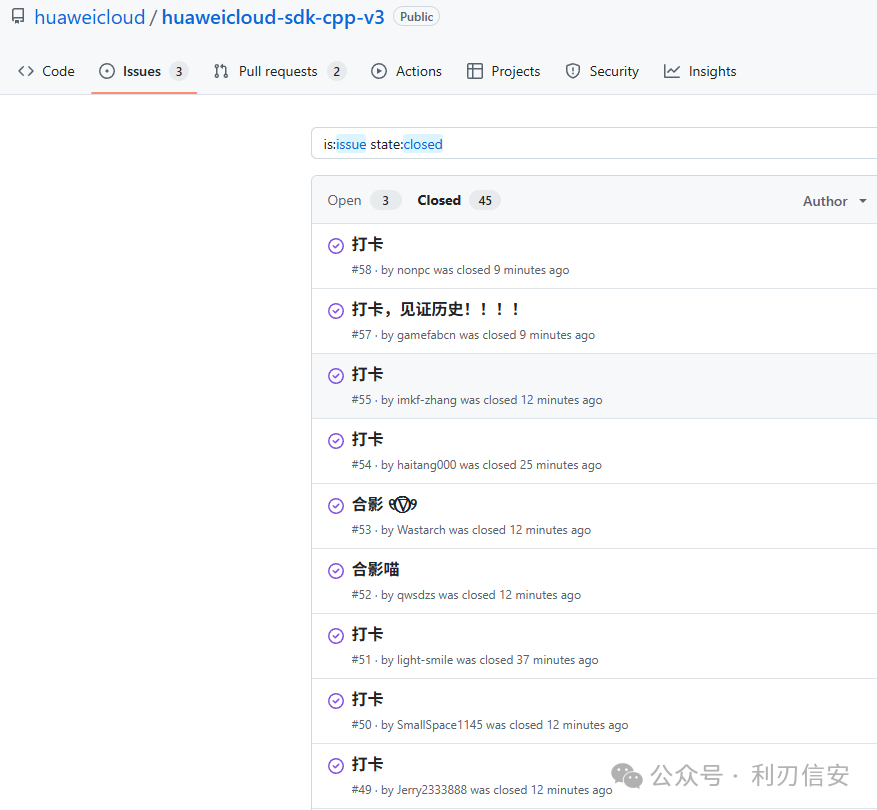Screen dimensions: 877x810
Task: Click "closed 25 minutes ago" text on #54
Action: point(542,465)
